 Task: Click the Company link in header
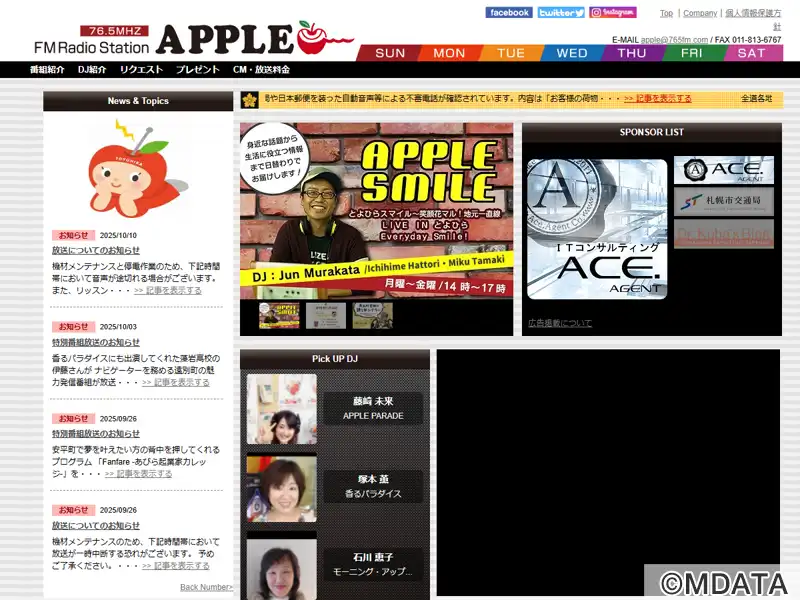(x=700, y=13)
